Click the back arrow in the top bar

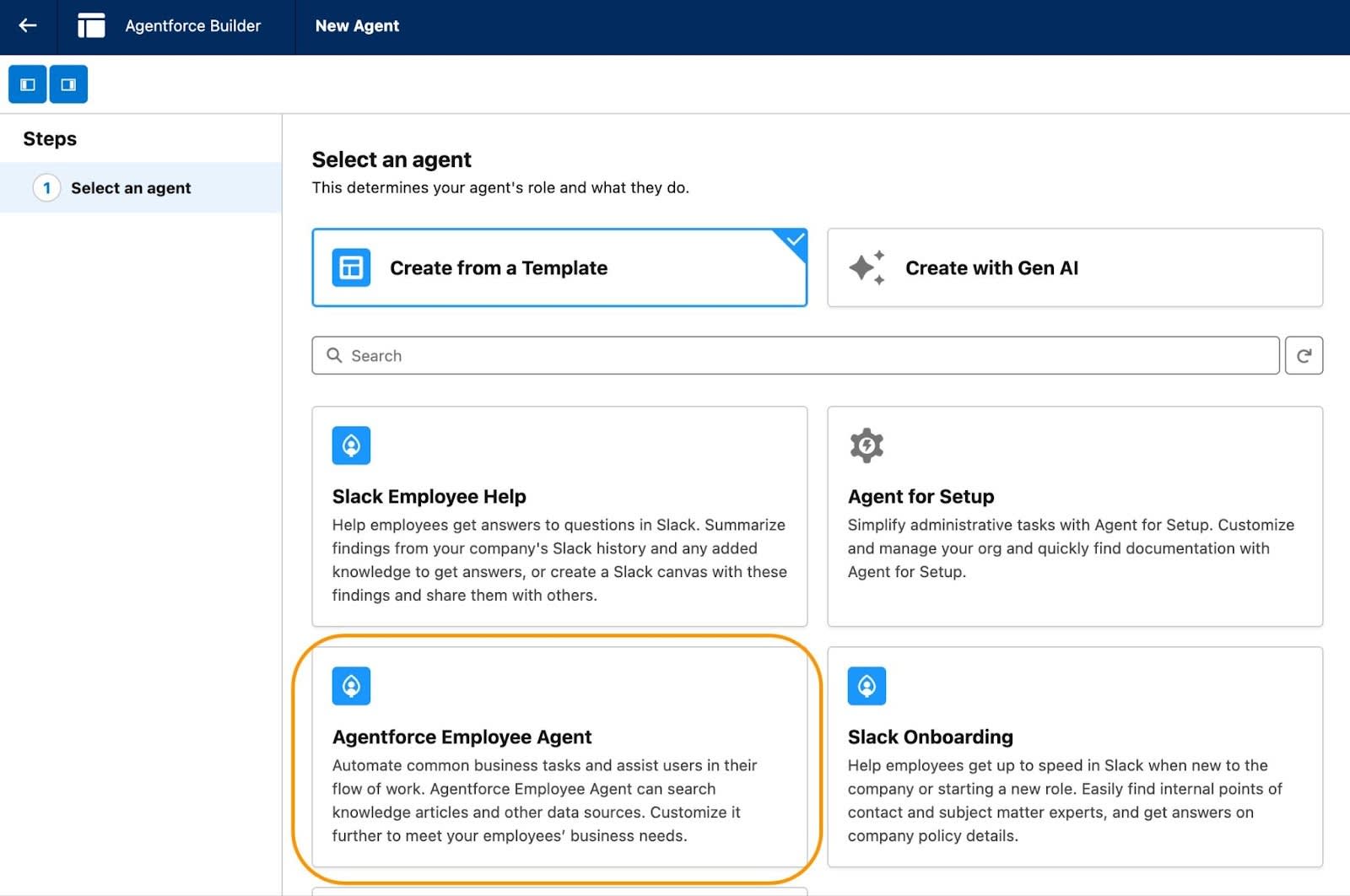tap(26, 25)
